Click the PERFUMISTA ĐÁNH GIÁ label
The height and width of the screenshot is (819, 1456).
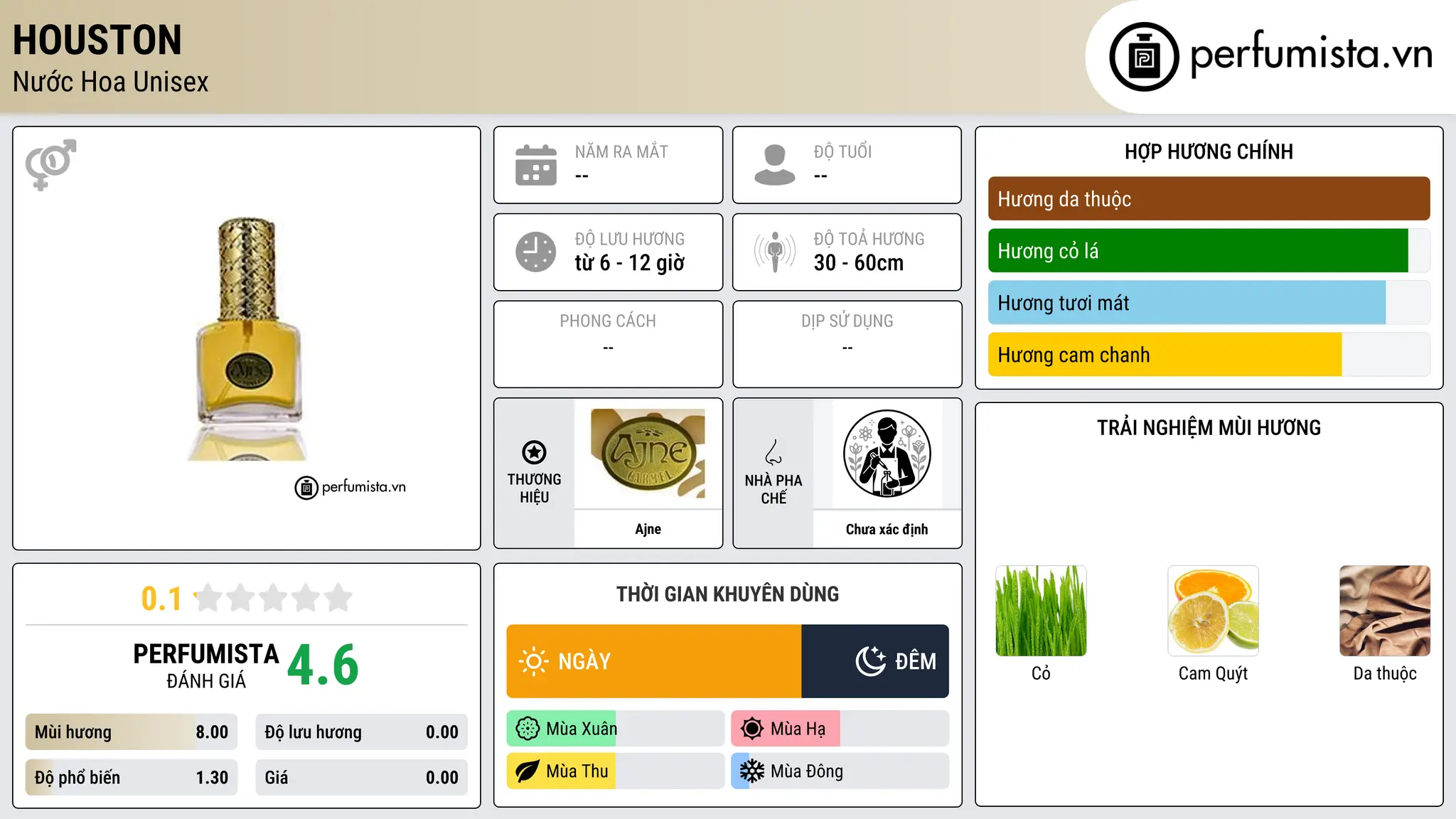pyautogui.click(x=206, y=665)
